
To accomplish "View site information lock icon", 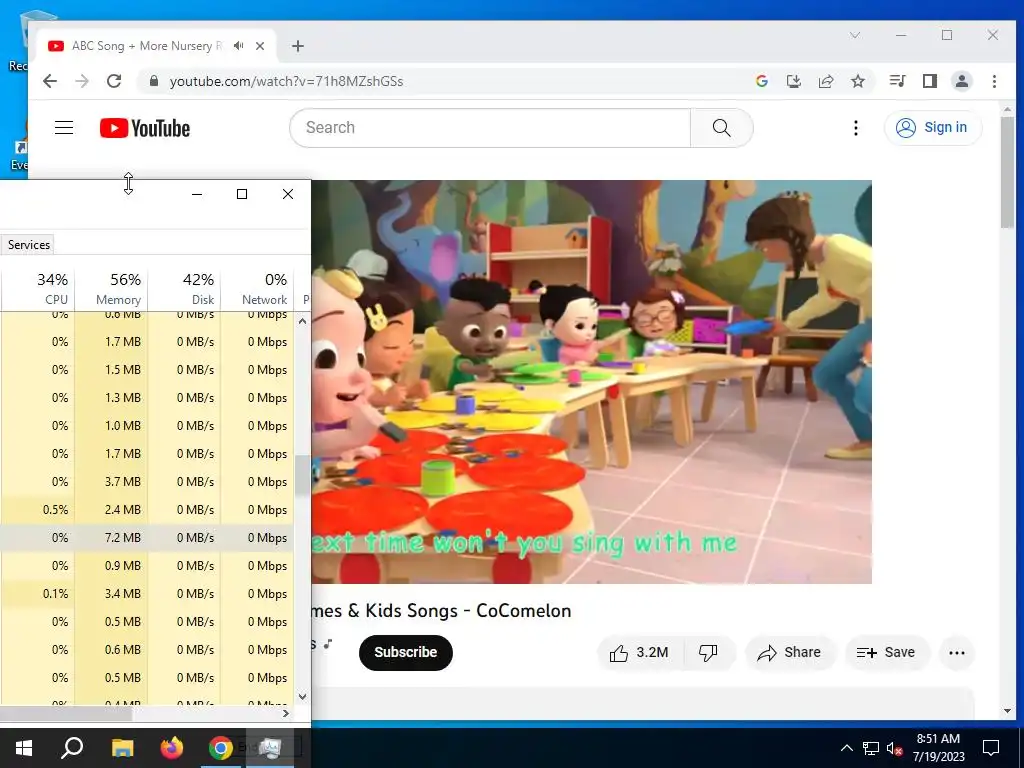I will 153,81.
